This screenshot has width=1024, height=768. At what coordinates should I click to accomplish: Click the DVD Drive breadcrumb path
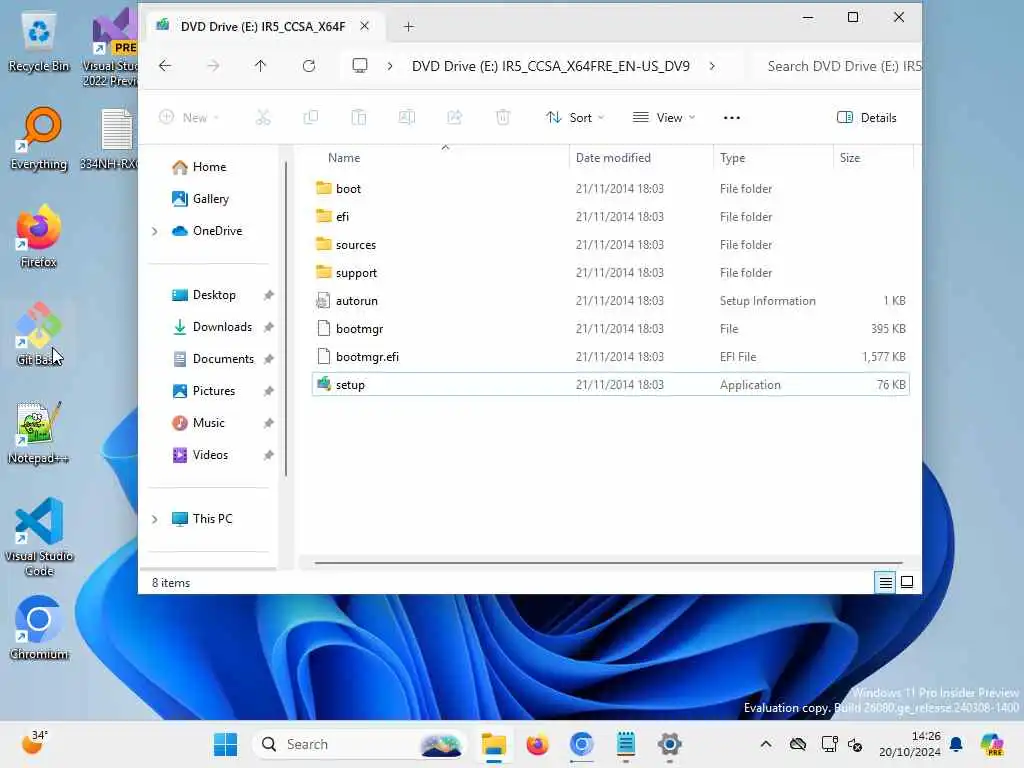point(551,66)
